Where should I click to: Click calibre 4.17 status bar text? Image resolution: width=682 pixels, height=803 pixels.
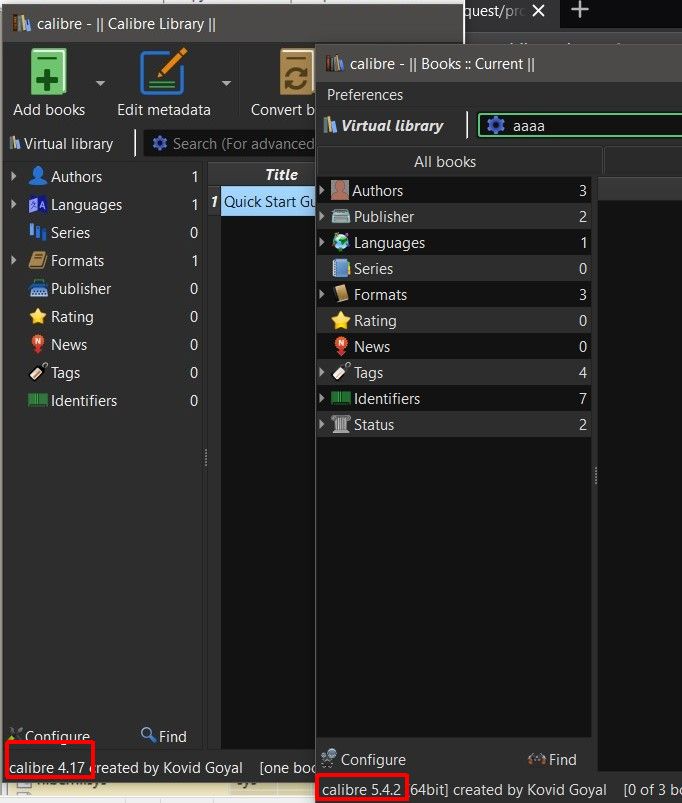click(x=47, y=768)
